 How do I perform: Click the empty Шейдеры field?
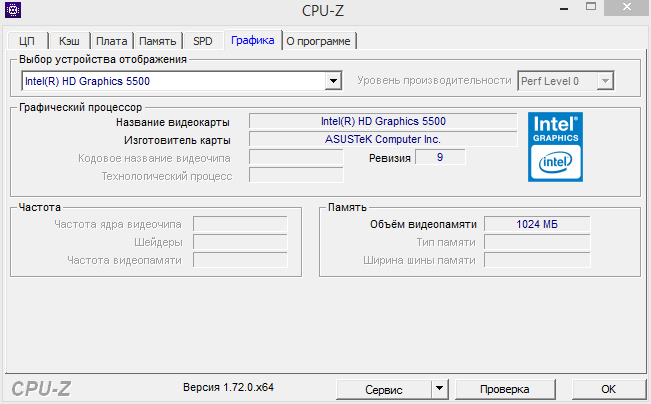240,242
